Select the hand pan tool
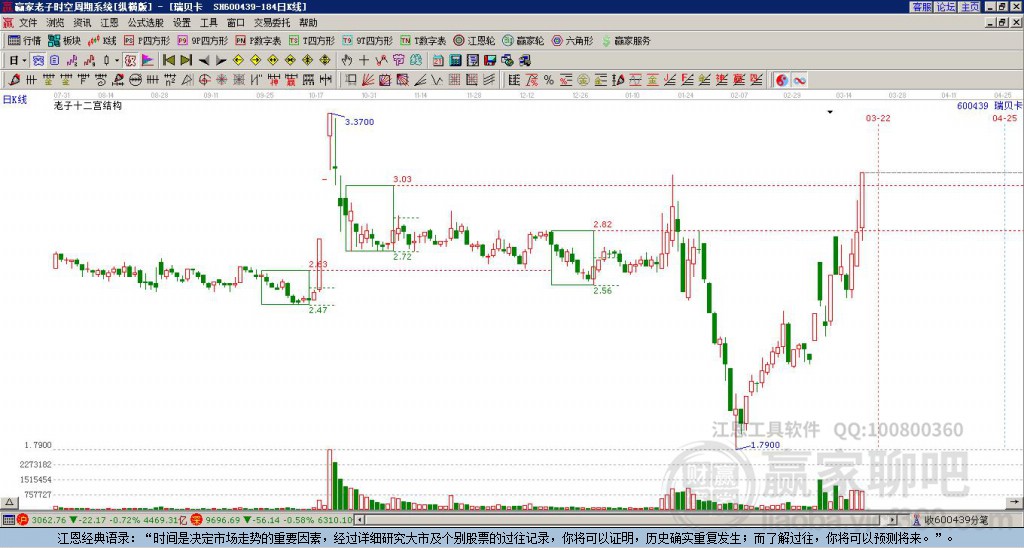Image resolution: width=1024 pixels, height=548 pixels. [347, 60]
